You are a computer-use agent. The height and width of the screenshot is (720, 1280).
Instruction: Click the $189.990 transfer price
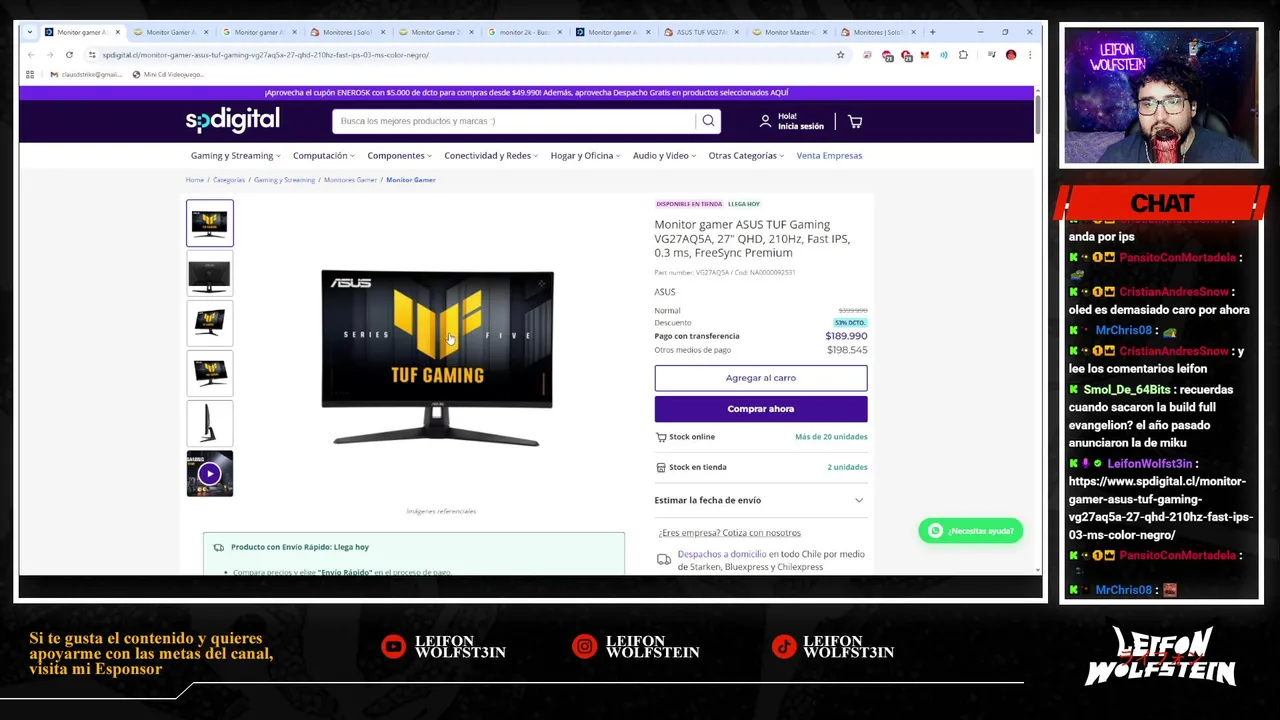point(846,336)
